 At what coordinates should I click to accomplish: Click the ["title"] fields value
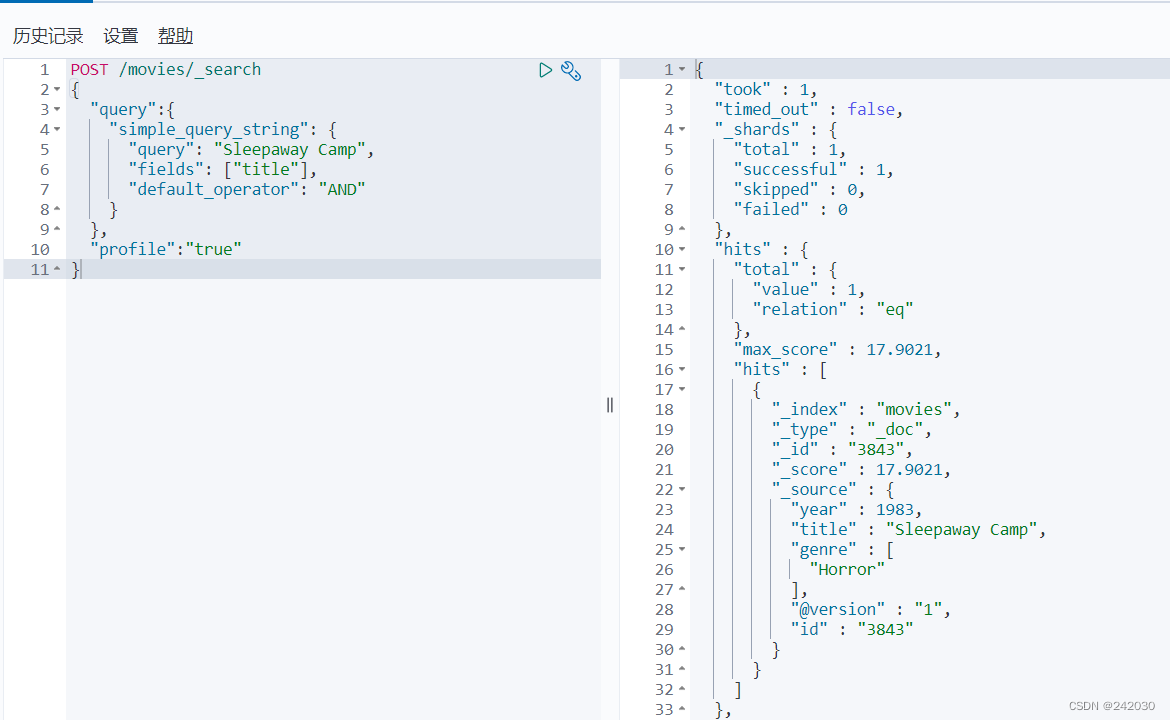pos(266,170)
